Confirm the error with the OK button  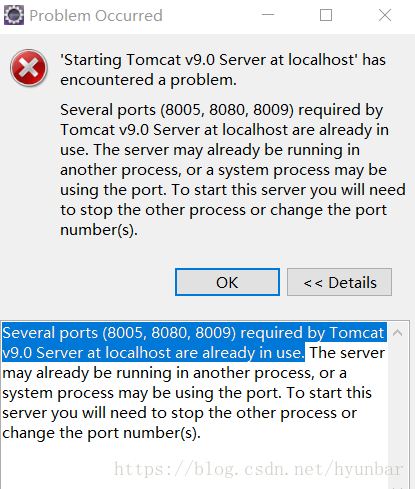click(x=227, y=282)
